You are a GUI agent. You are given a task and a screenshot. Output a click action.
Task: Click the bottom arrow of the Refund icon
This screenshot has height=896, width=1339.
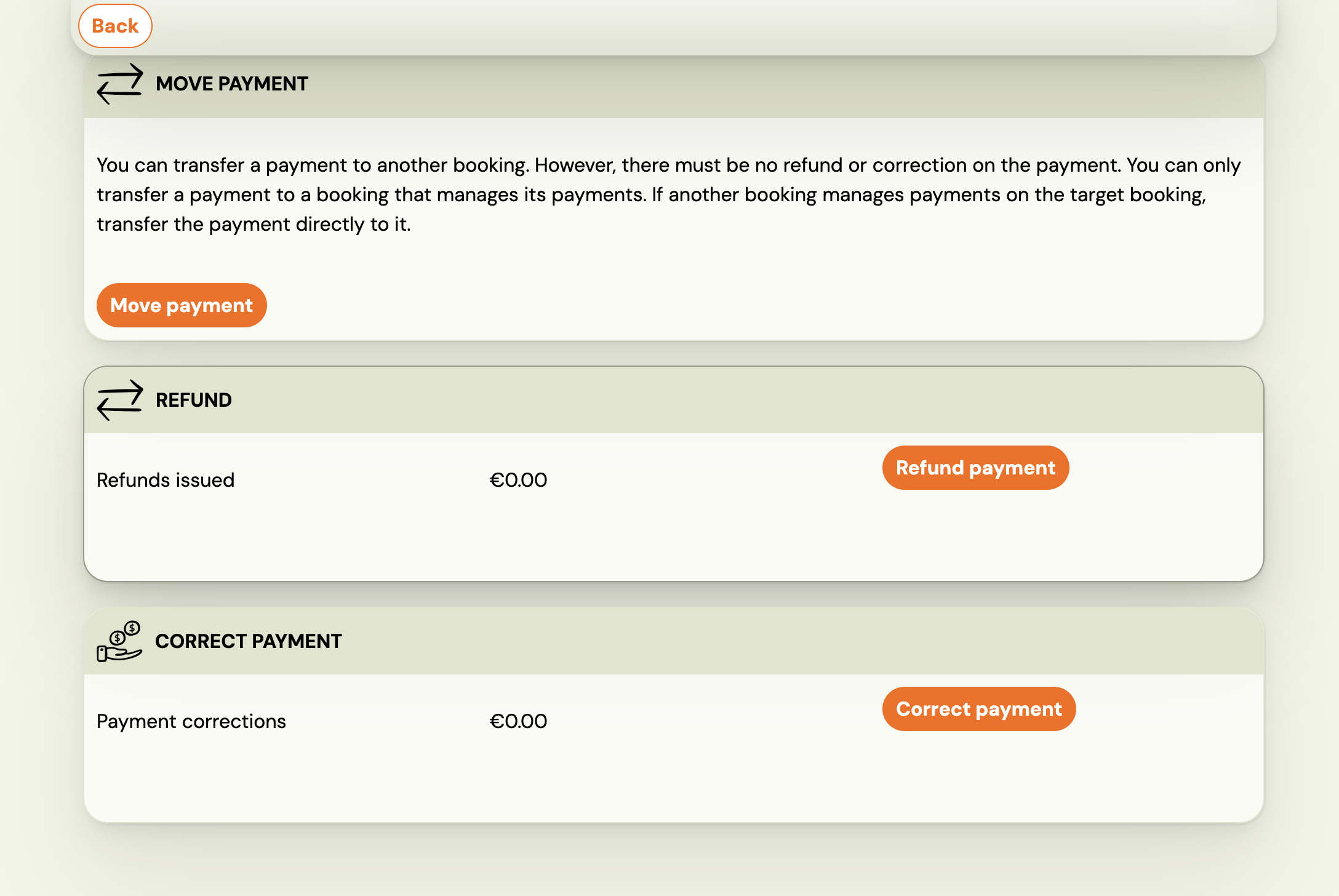click(x=119, y=409)
